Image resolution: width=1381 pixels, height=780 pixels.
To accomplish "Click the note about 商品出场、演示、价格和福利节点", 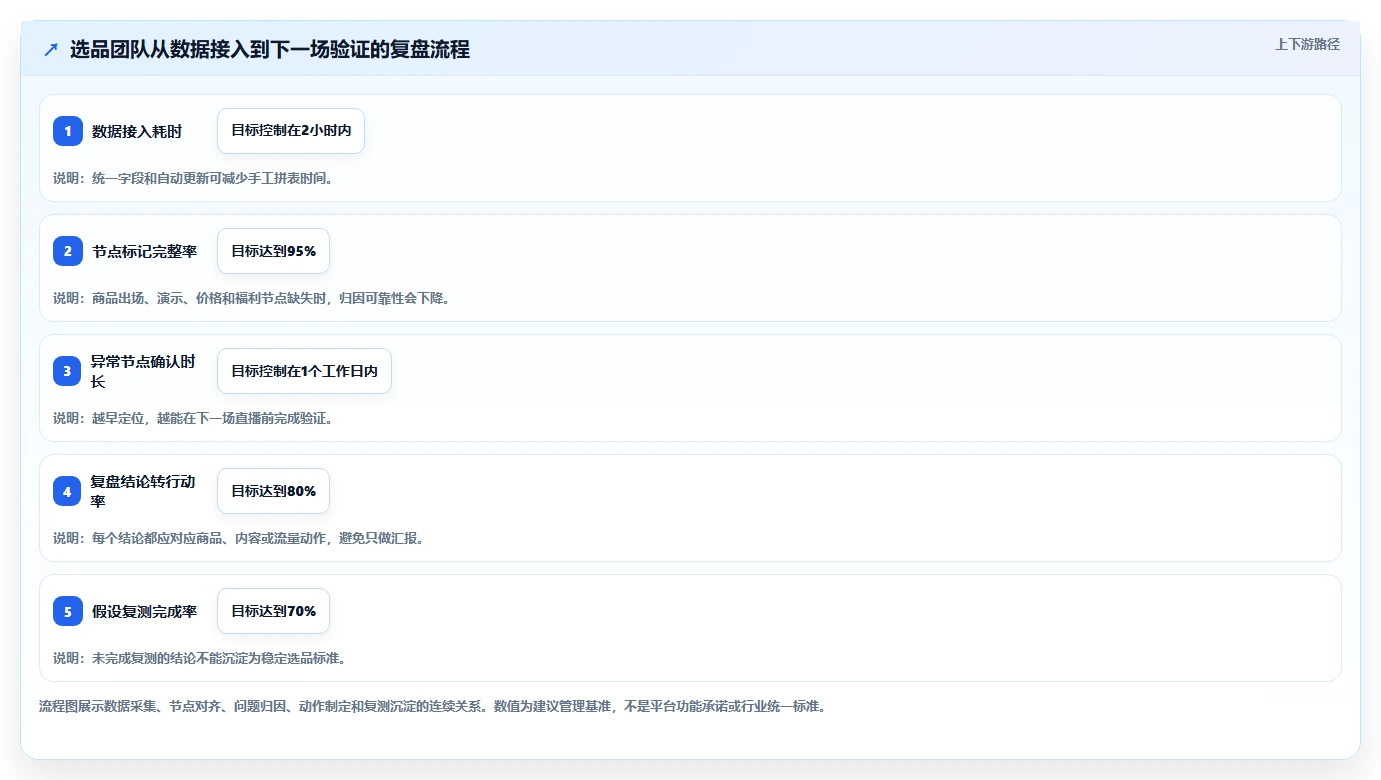I will pos(252,298).
